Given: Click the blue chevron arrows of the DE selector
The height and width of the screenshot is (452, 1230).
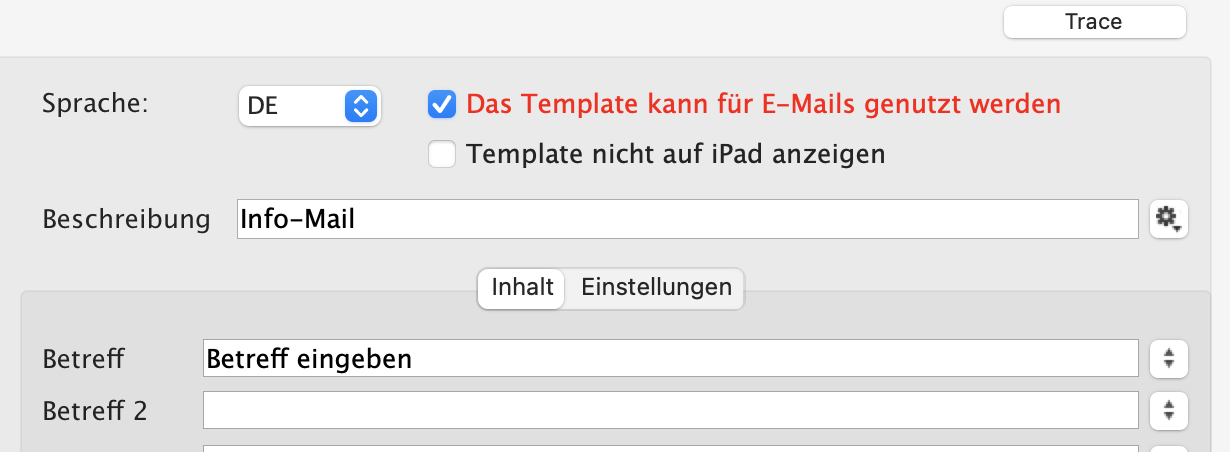Looking at the screenshot, I should (360, 105).
